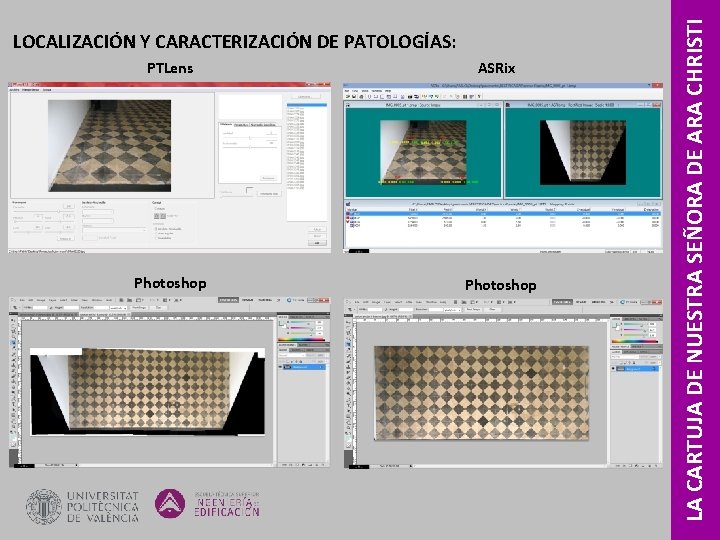Screen dimensions: 720x540
Task: Click the rectified floor image in ASRix right pane
Action: point(583,152)
